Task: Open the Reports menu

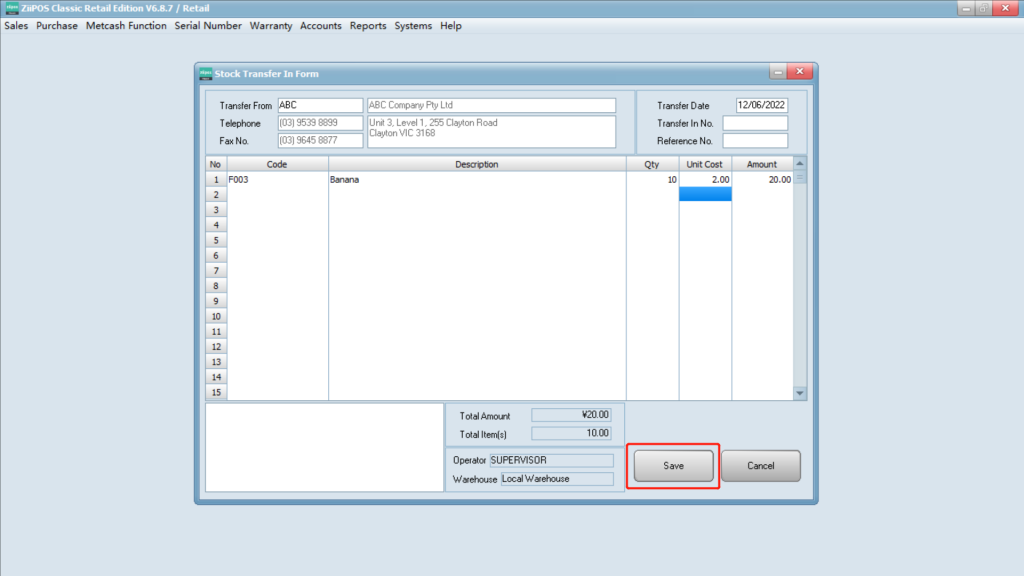Action: [368, 26]
